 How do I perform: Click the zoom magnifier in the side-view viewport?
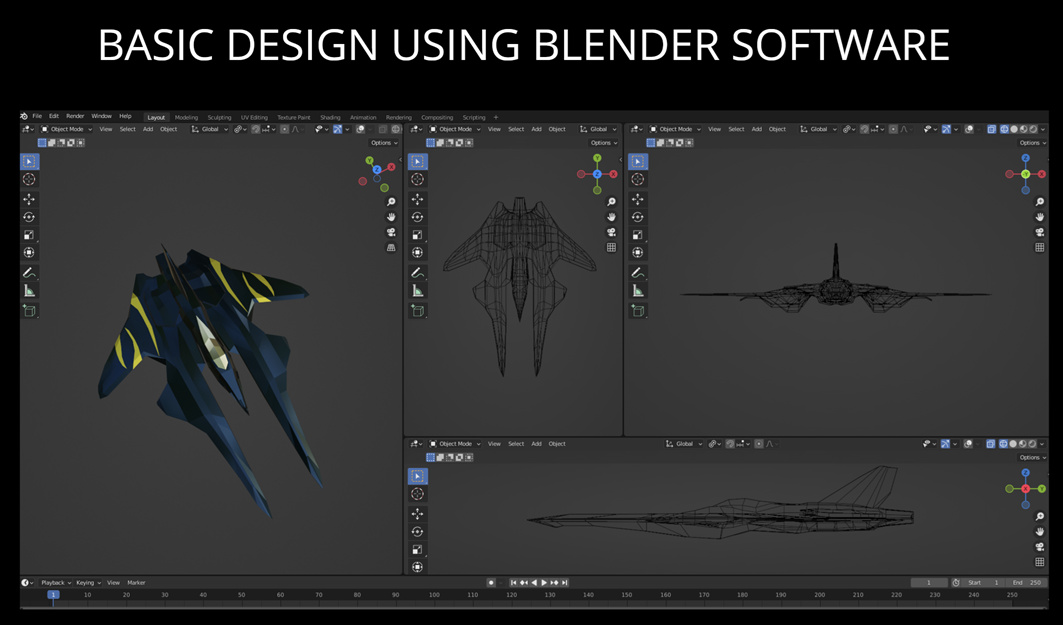click(x=1039, y=517)
